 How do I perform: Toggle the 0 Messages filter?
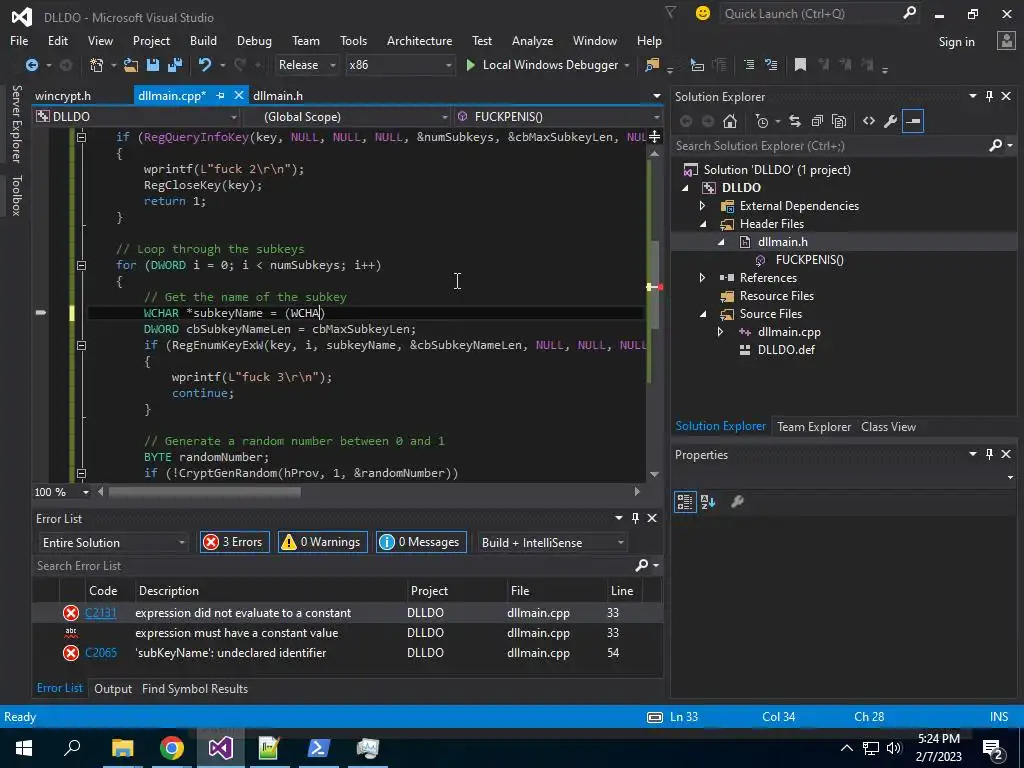point(421,542)
